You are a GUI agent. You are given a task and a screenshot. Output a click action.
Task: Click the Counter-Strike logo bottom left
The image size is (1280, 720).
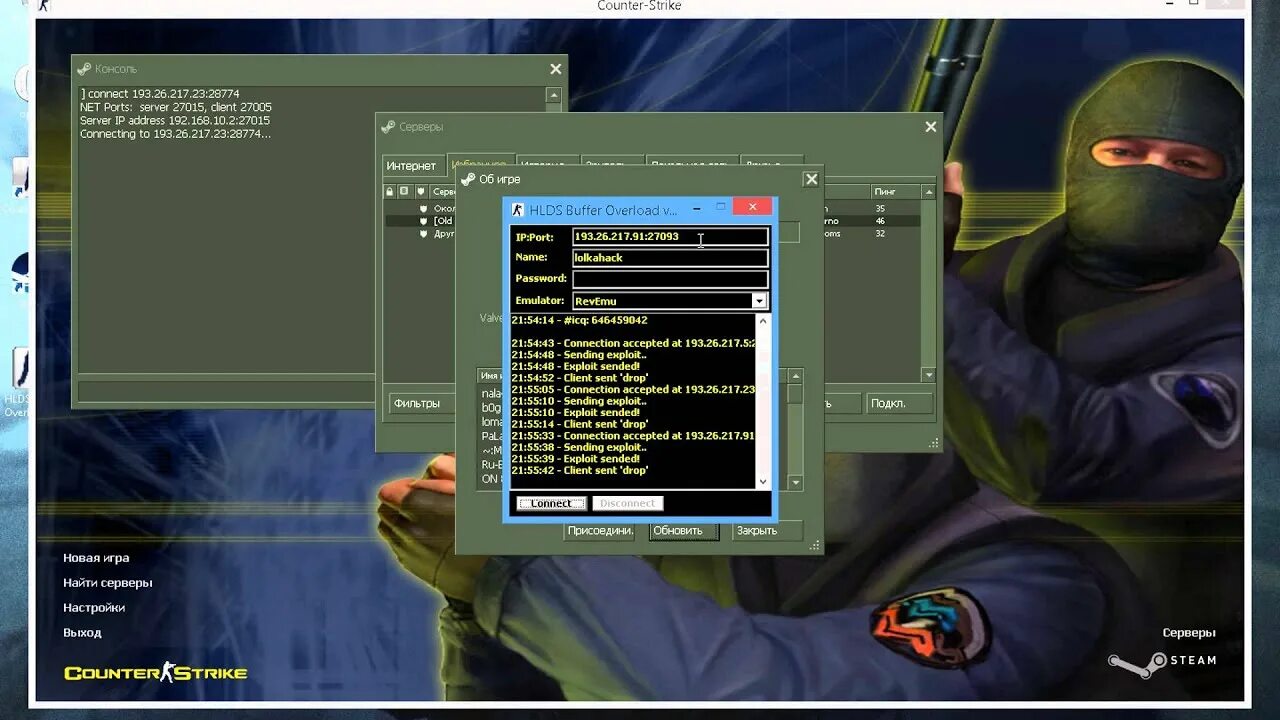(156, 672)
